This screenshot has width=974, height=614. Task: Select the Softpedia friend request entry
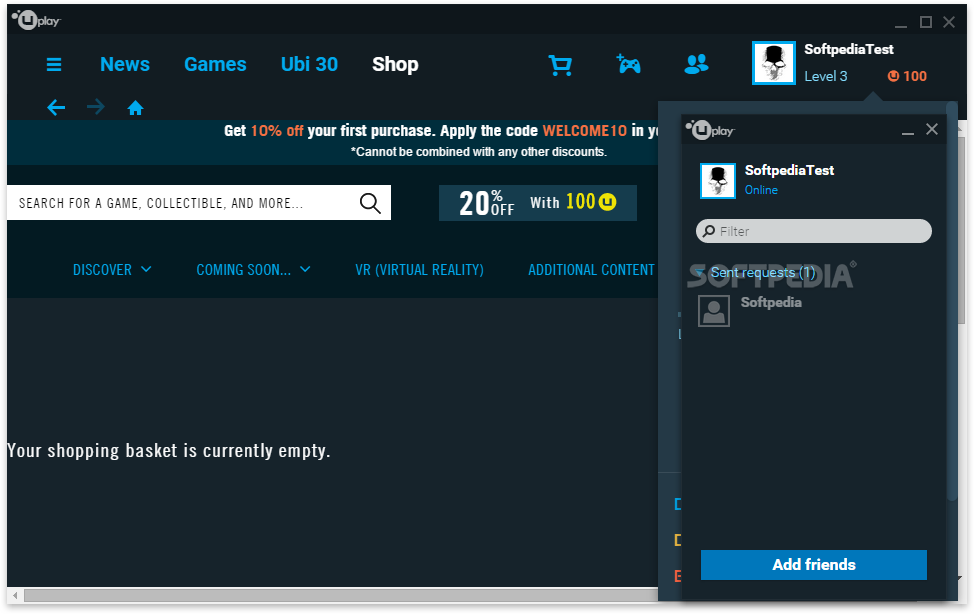point(814,310)
